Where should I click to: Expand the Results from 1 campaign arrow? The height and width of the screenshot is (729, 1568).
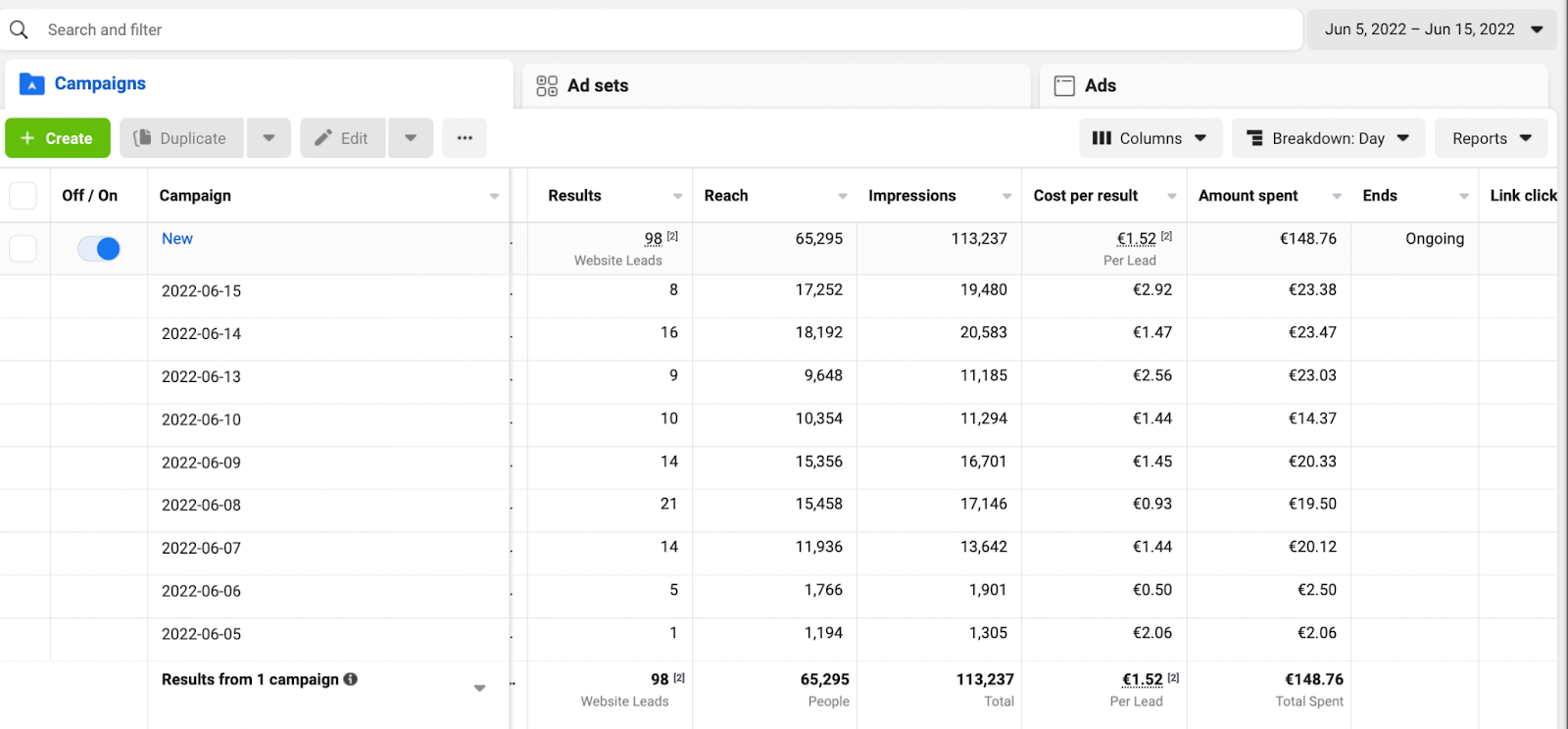click(x=479, y=688)
